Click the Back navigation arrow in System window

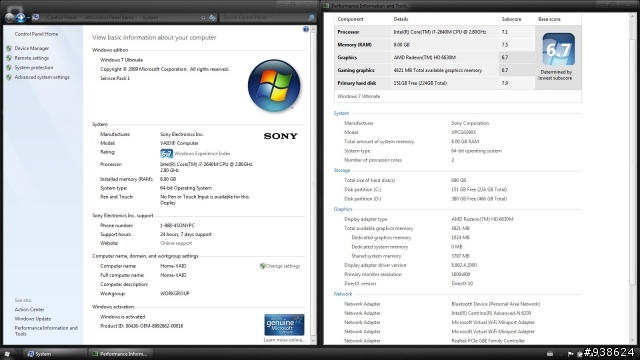9,18
